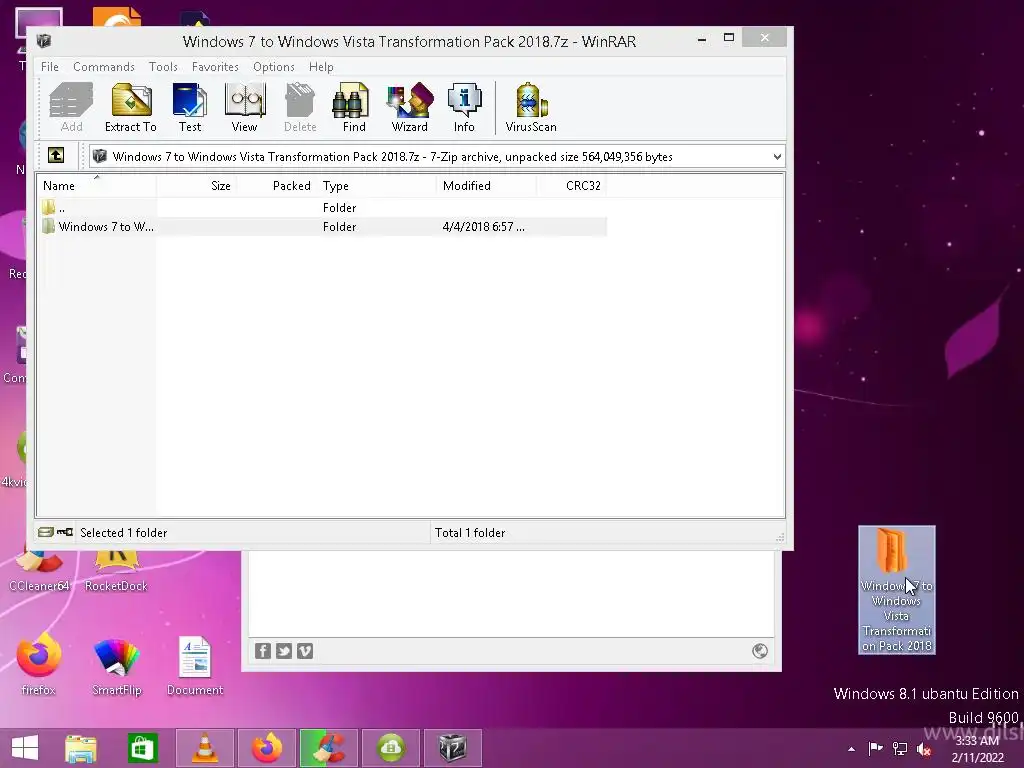Open the Favorites menu
This screenshot has width=1024, height=768.
(216, 67)
